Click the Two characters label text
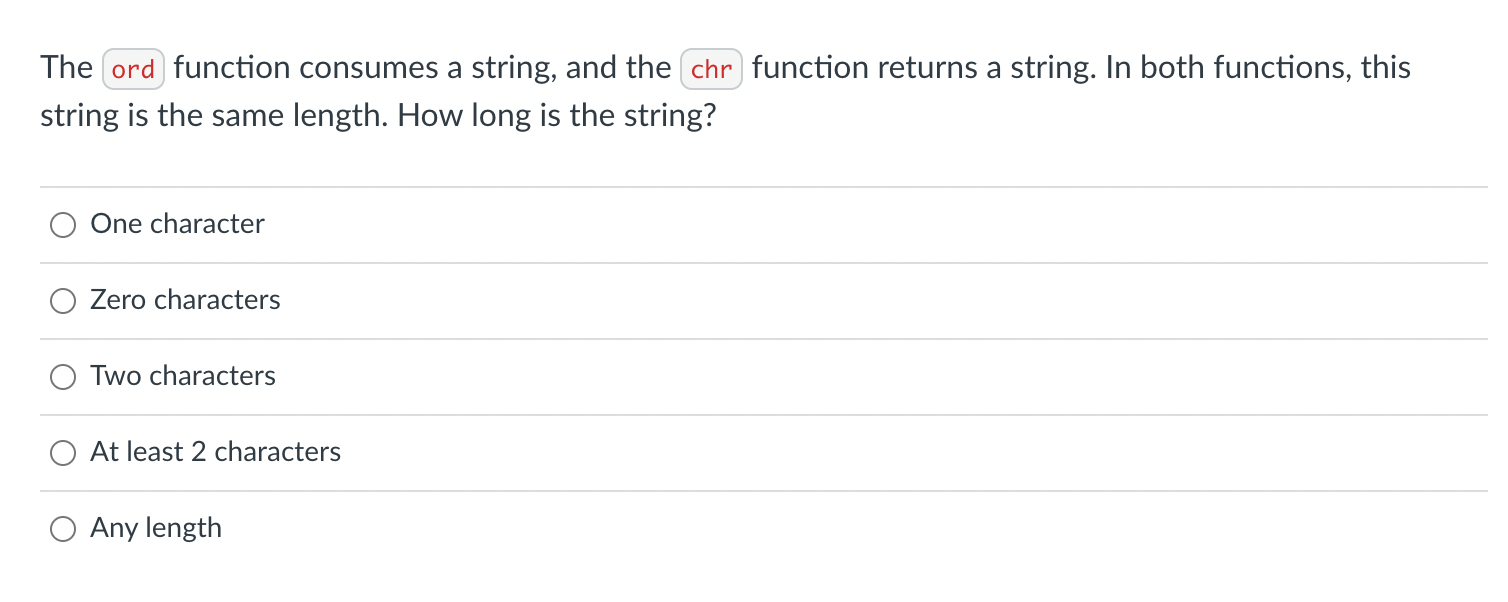The height and width of the screenshot is (602, 1508). click(x=182, y=376)
